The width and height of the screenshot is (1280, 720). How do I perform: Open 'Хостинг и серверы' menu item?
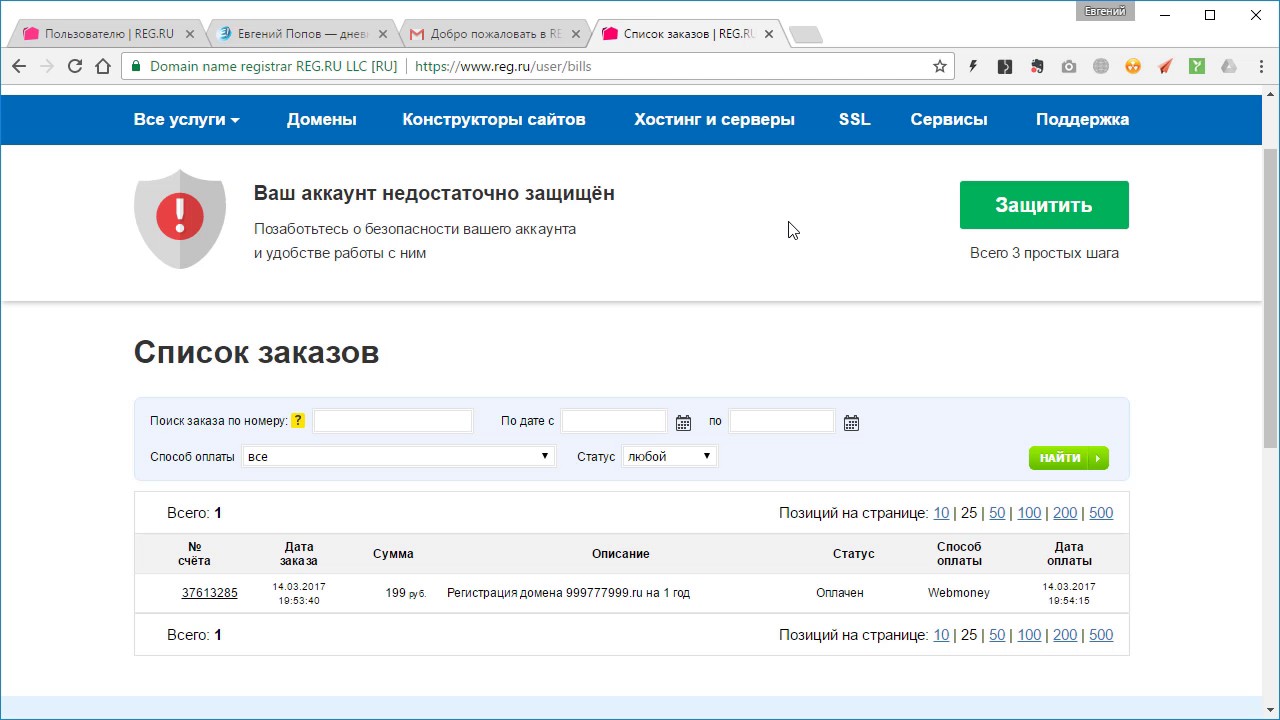point(714,119)
